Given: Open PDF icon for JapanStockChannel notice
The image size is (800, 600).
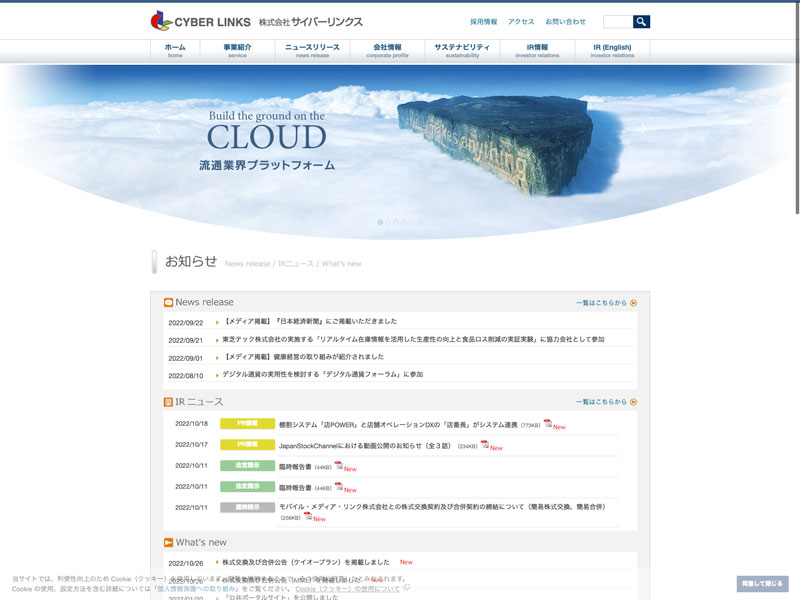Looking at the screenshot, I should 485,445.
